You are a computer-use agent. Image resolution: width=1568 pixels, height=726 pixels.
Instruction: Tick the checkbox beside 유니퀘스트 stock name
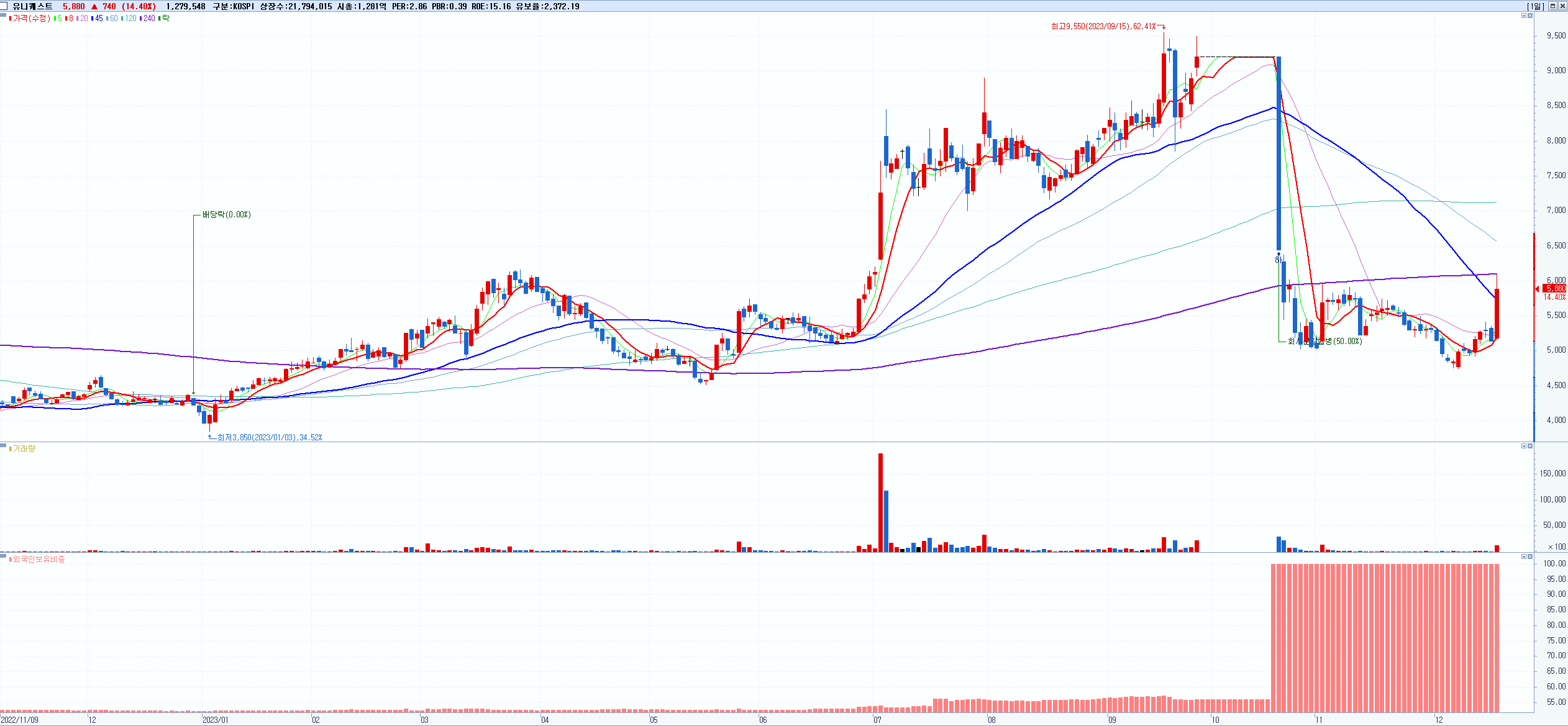tap(5, 6)
